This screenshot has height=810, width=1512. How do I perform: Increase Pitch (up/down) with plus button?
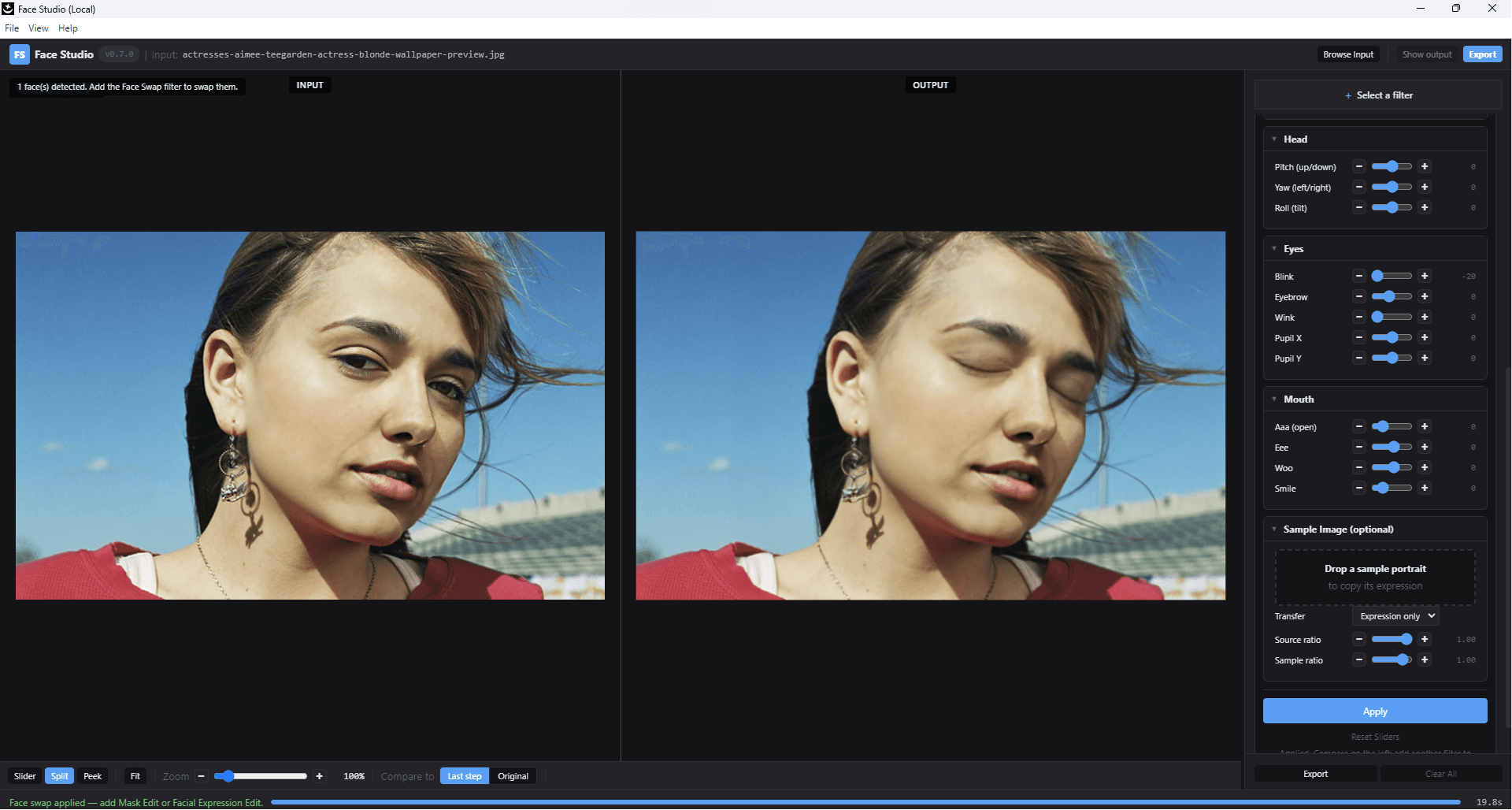pyautogui.click(x=1425, y=166)
